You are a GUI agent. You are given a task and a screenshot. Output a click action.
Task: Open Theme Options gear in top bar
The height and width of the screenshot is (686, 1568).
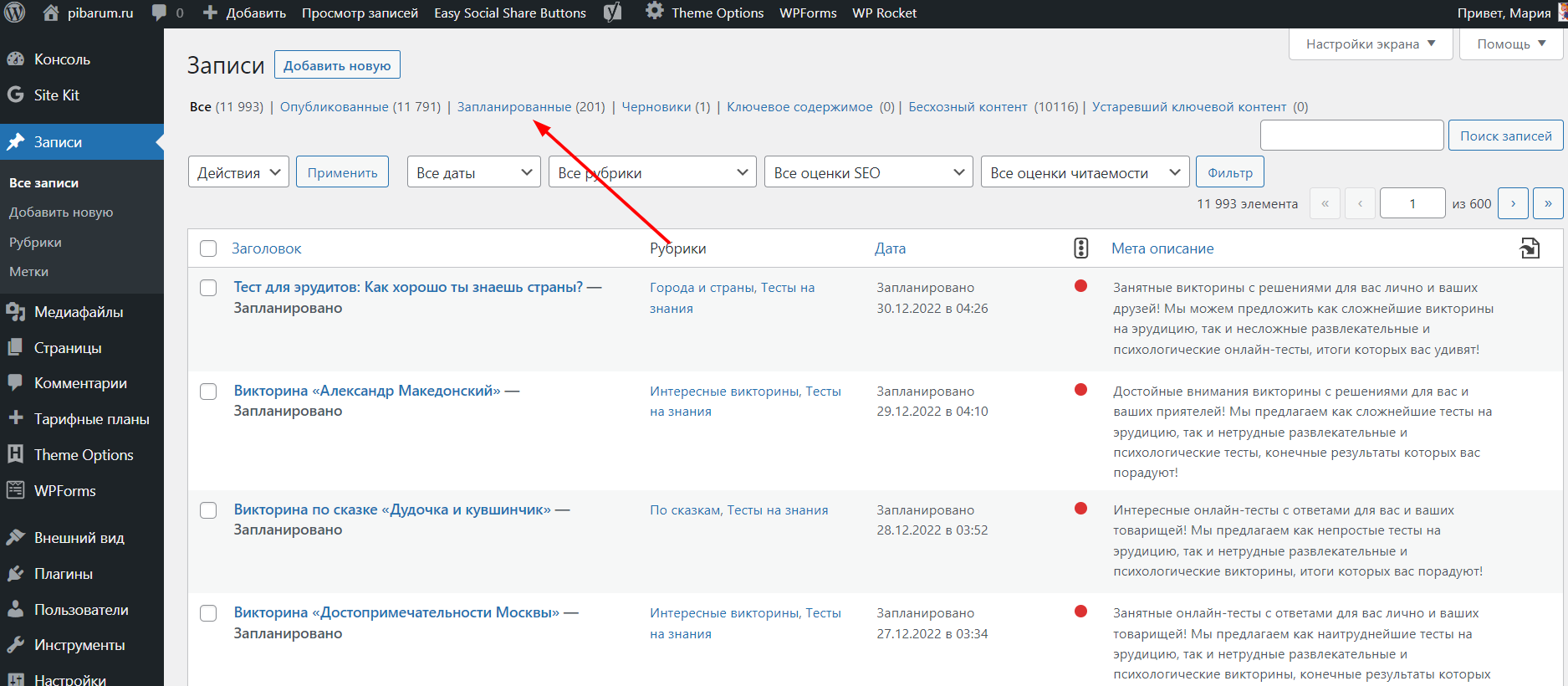(655, 12)
